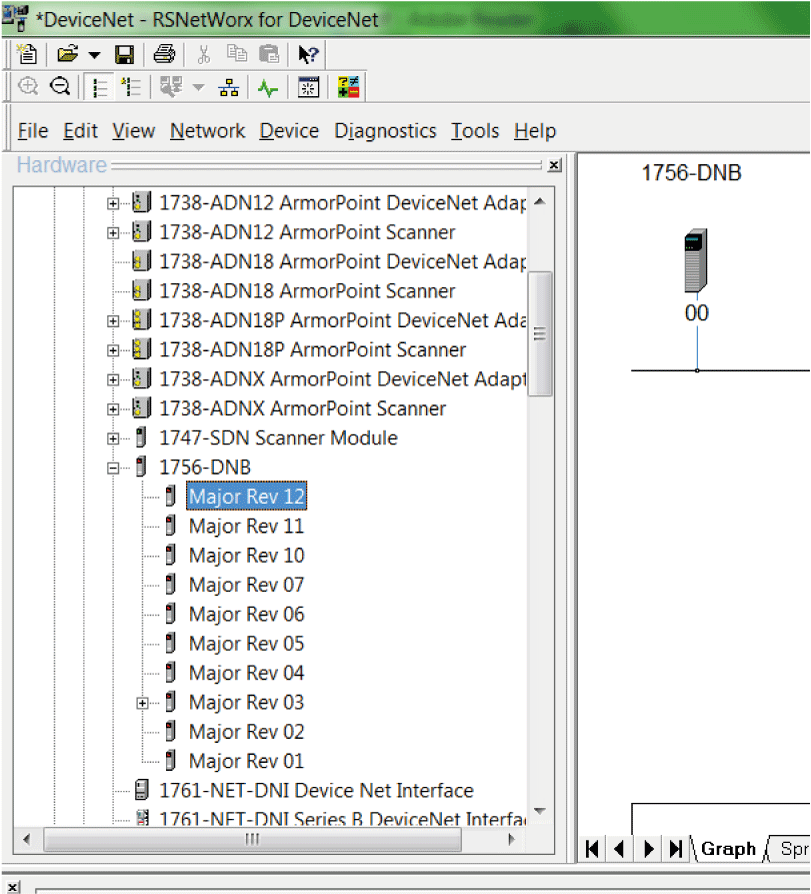This screenshot has height=894, width=811.
Task: Expand the 1738-ADN12 ArmorPoint Scanner node
Action: 113,233
